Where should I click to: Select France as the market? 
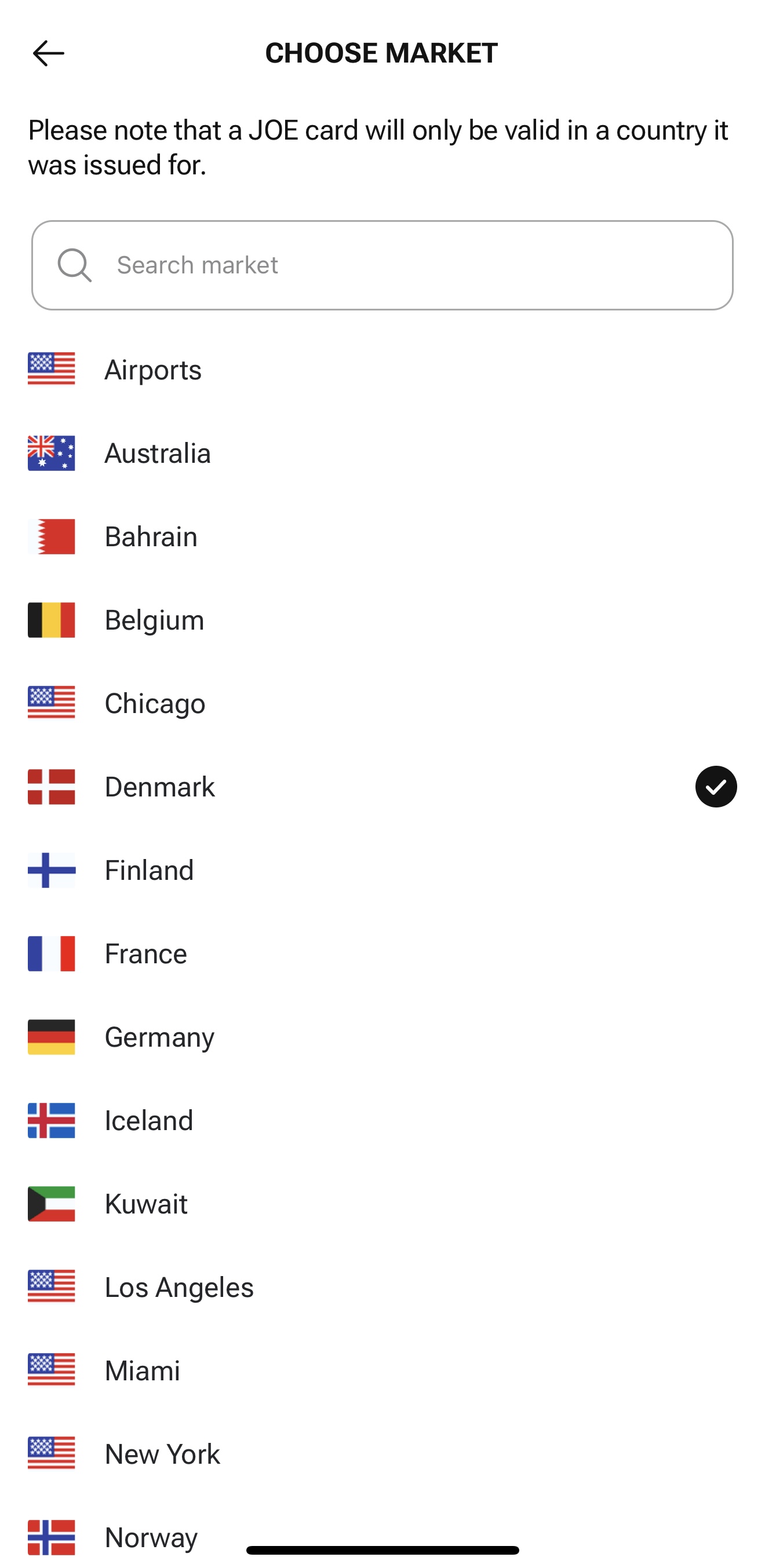[x=146, y=954]
